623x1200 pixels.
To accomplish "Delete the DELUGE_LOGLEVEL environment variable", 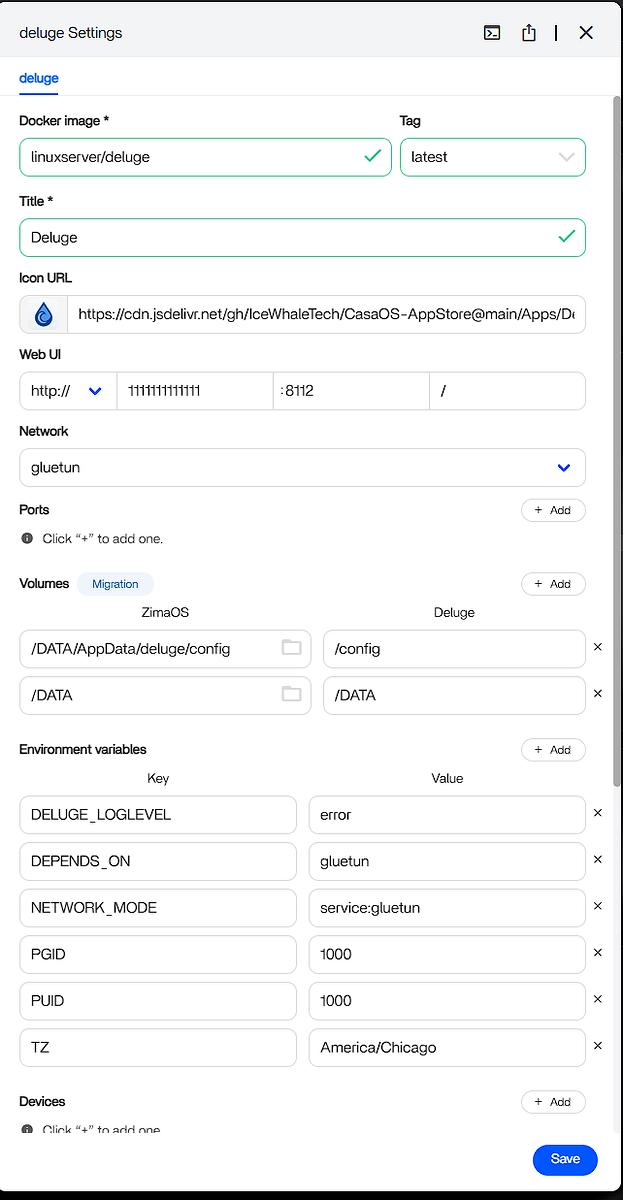I will click(598, 814).
